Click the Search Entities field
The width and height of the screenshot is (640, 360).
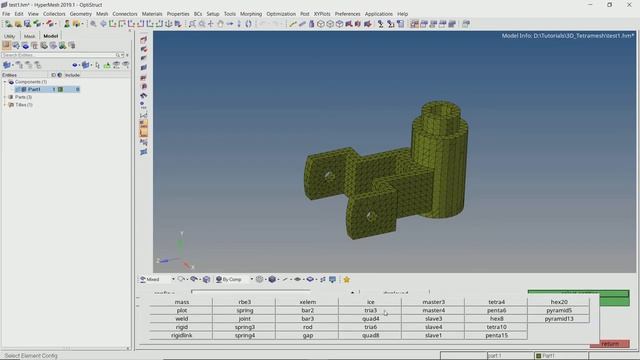point(59,55)
